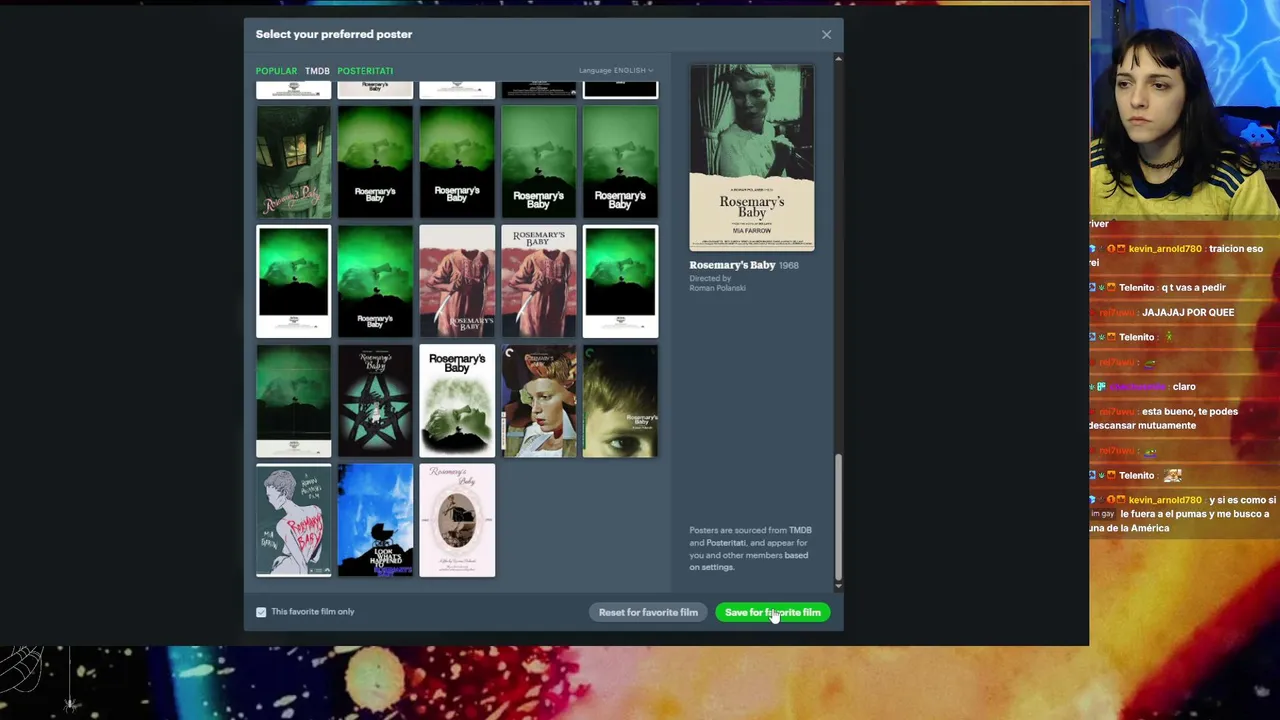
Task: Switch to the POPULAR tab
Action: click(x=276, y=71)
